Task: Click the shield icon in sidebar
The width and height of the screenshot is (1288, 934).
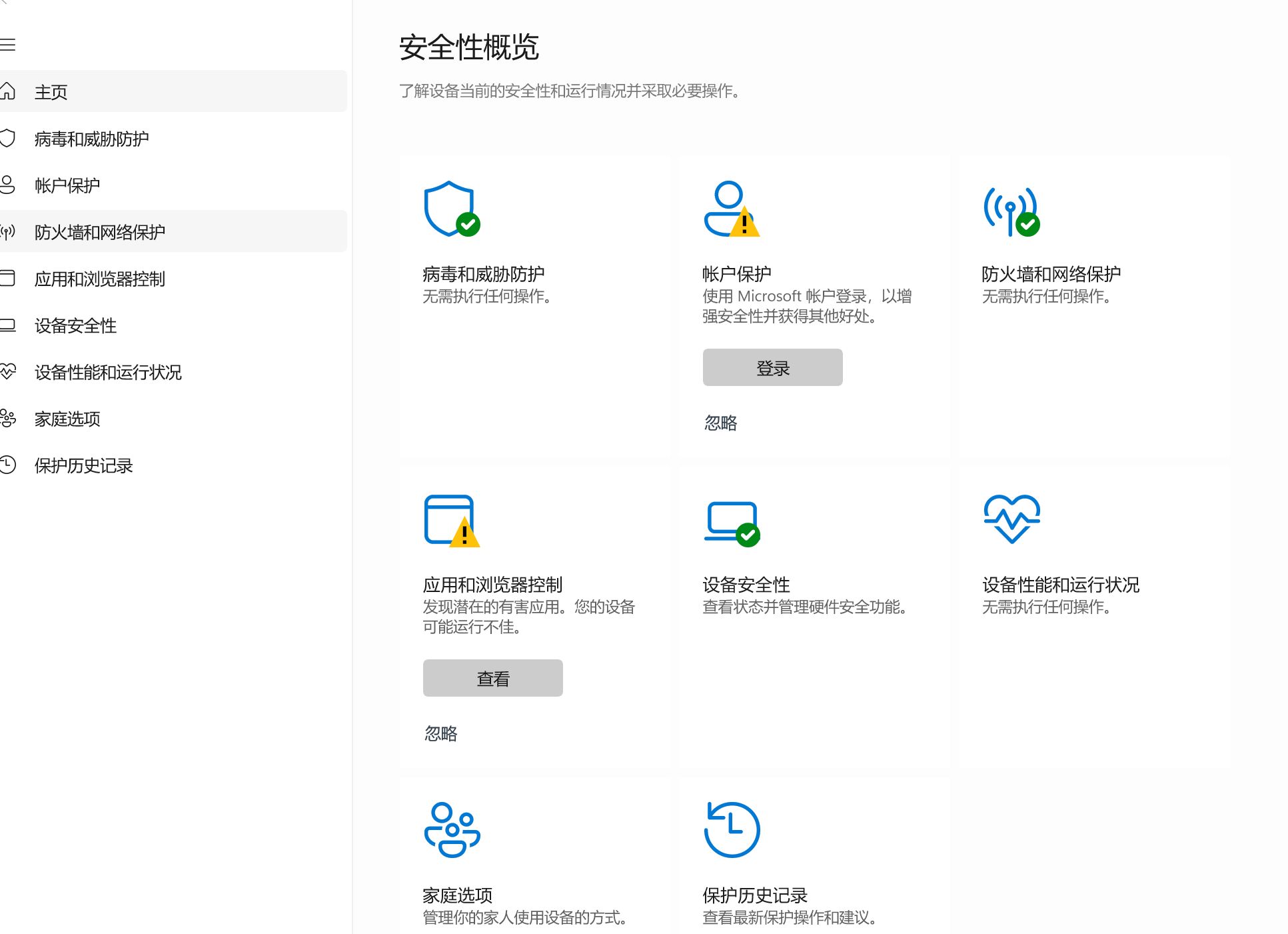Action: 7,138
